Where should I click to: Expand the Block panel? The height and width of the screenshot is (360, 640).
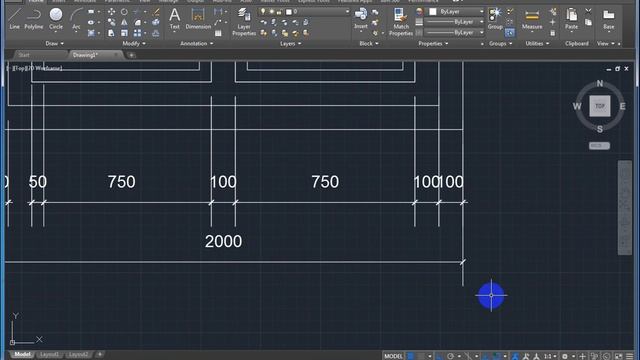point(369,43)
